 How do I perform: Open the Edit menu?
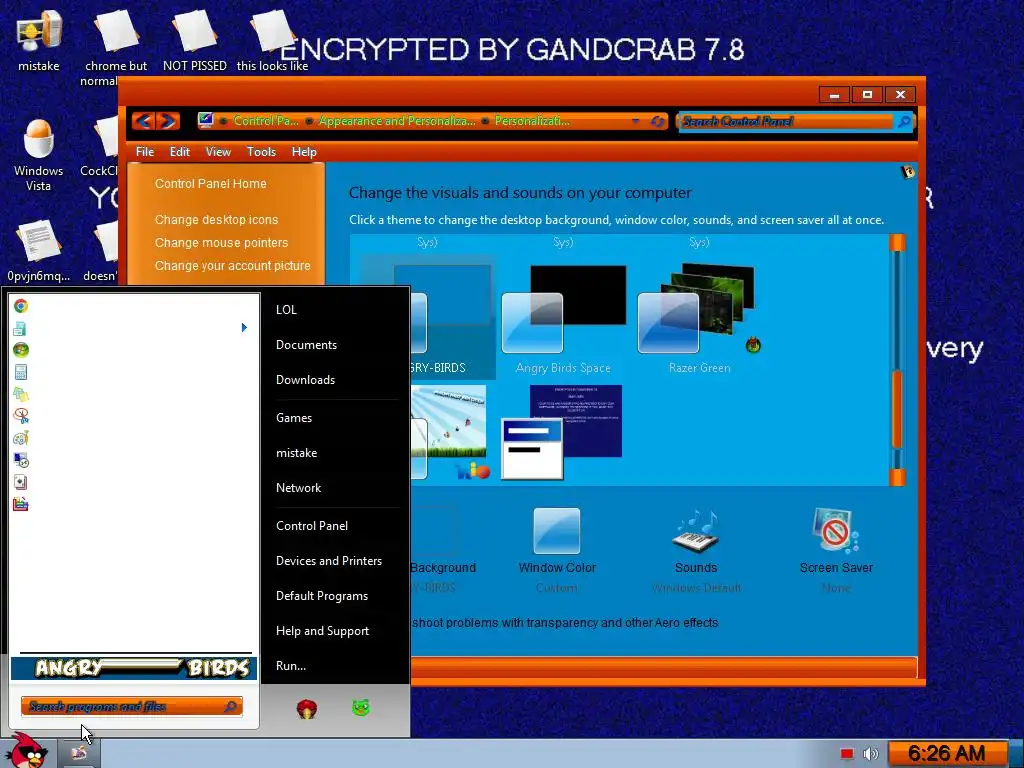coord(180,152)
